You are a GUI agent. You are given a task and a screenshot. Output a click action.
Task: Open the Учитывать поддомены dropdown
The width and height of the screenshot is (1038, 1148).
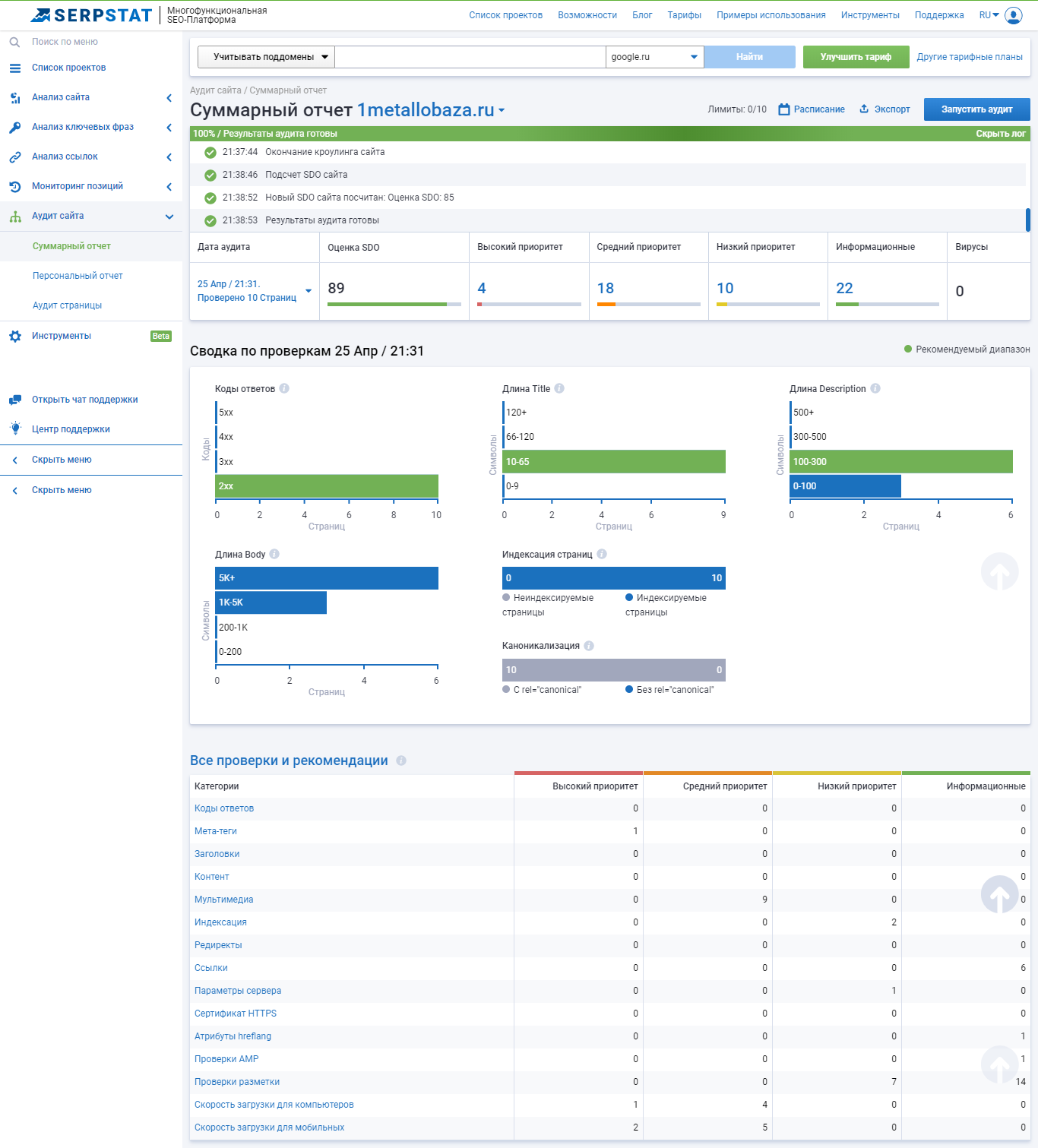pyautogui.click(x=266, y=57)
